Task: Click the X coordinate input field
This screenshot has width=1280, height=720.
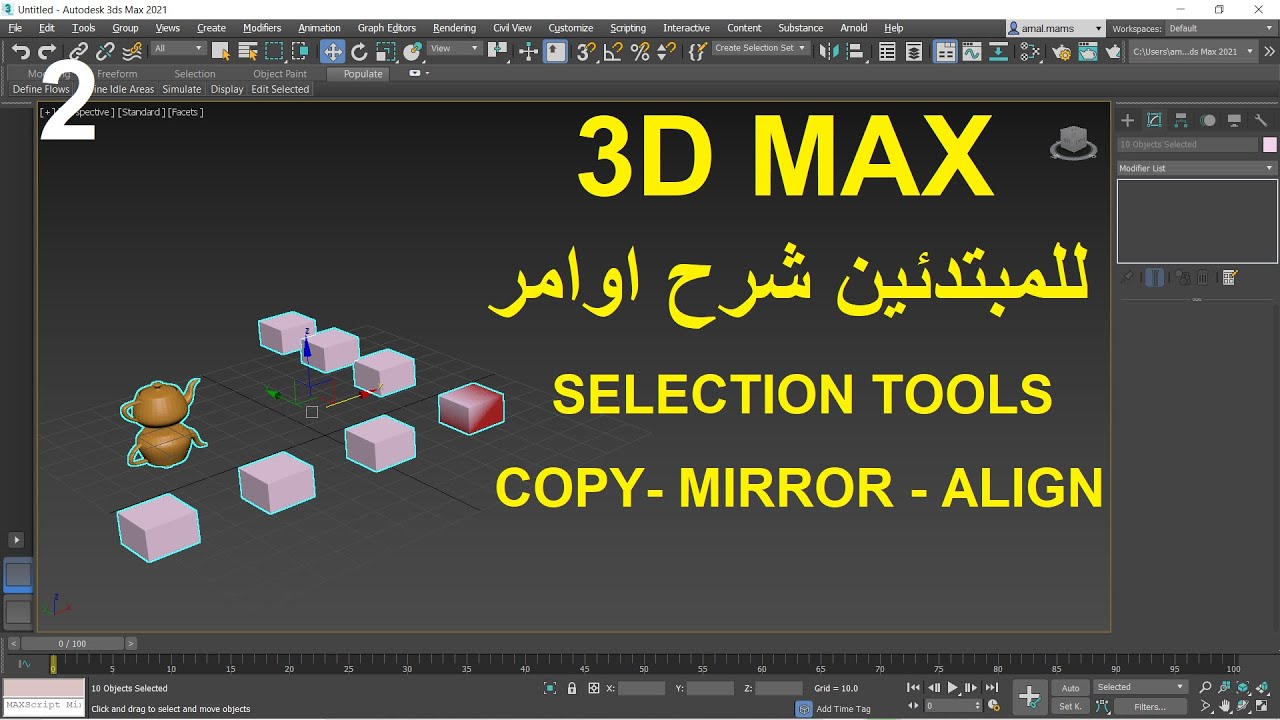Action: coord(642,688)
